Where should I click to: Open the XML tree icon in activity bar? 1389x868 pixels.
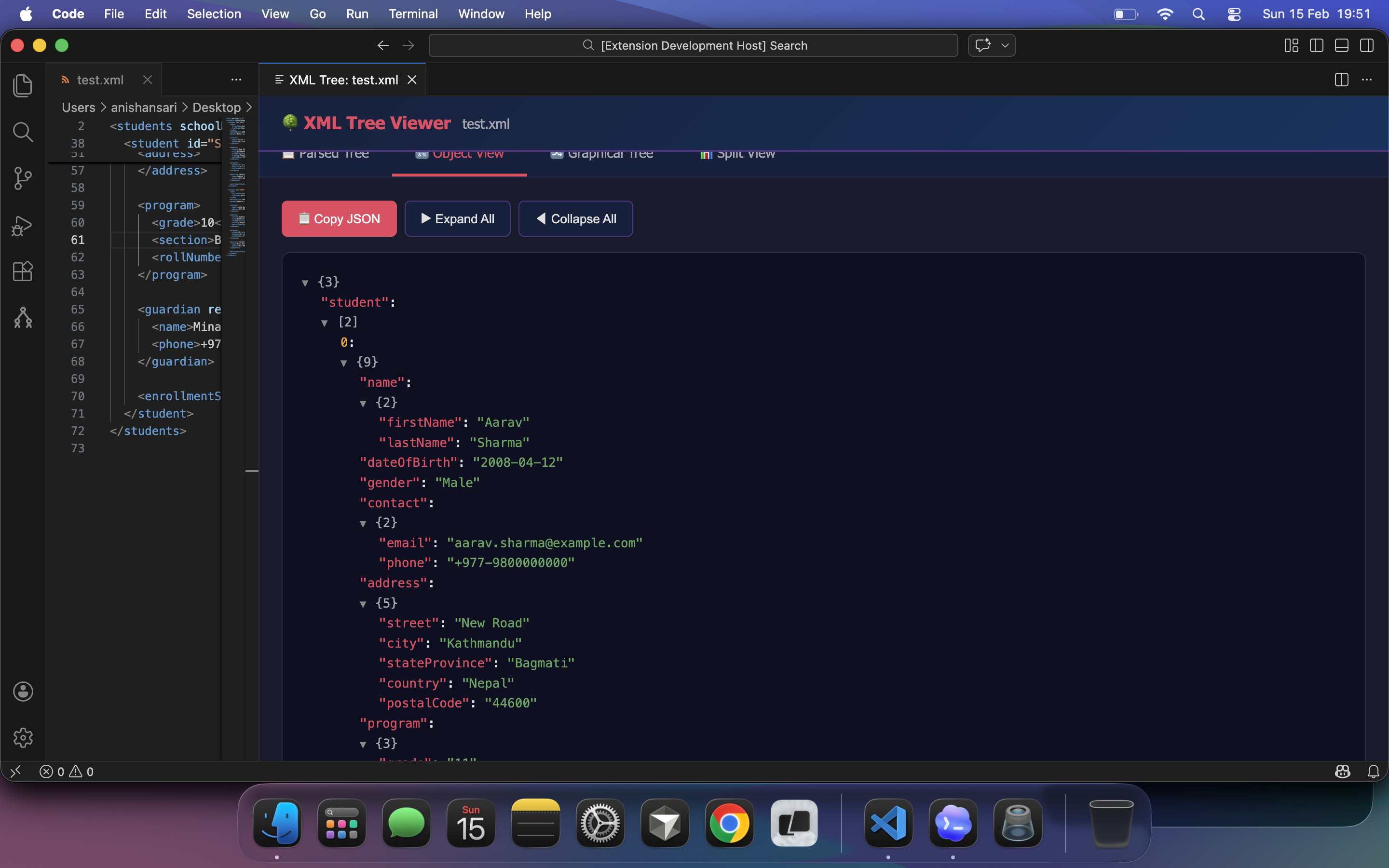coord(22,317)
